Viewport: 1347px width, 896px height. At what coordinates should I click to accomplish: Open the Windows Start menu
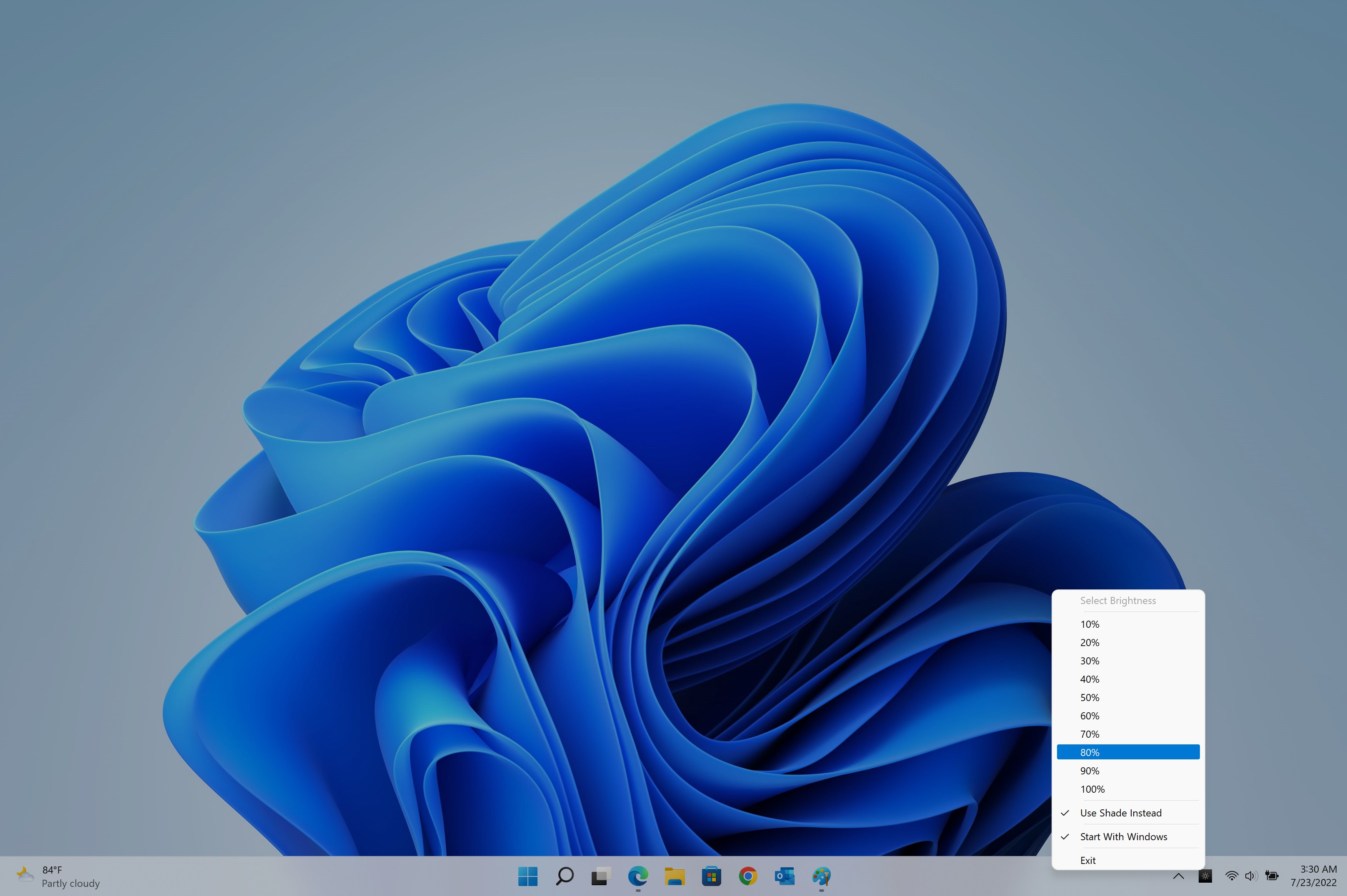pos(527,876)
